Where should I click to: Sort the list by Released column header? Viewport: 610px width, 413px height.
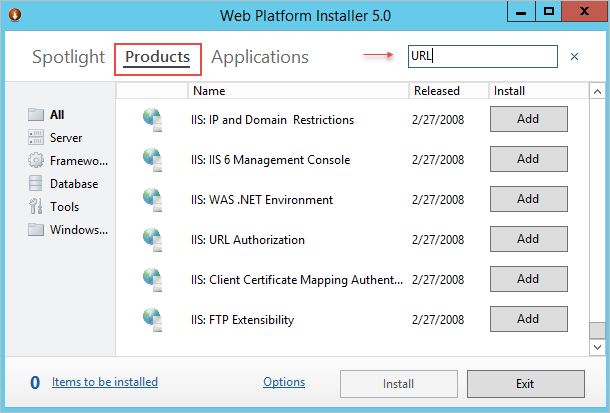[x=437, y=91]
